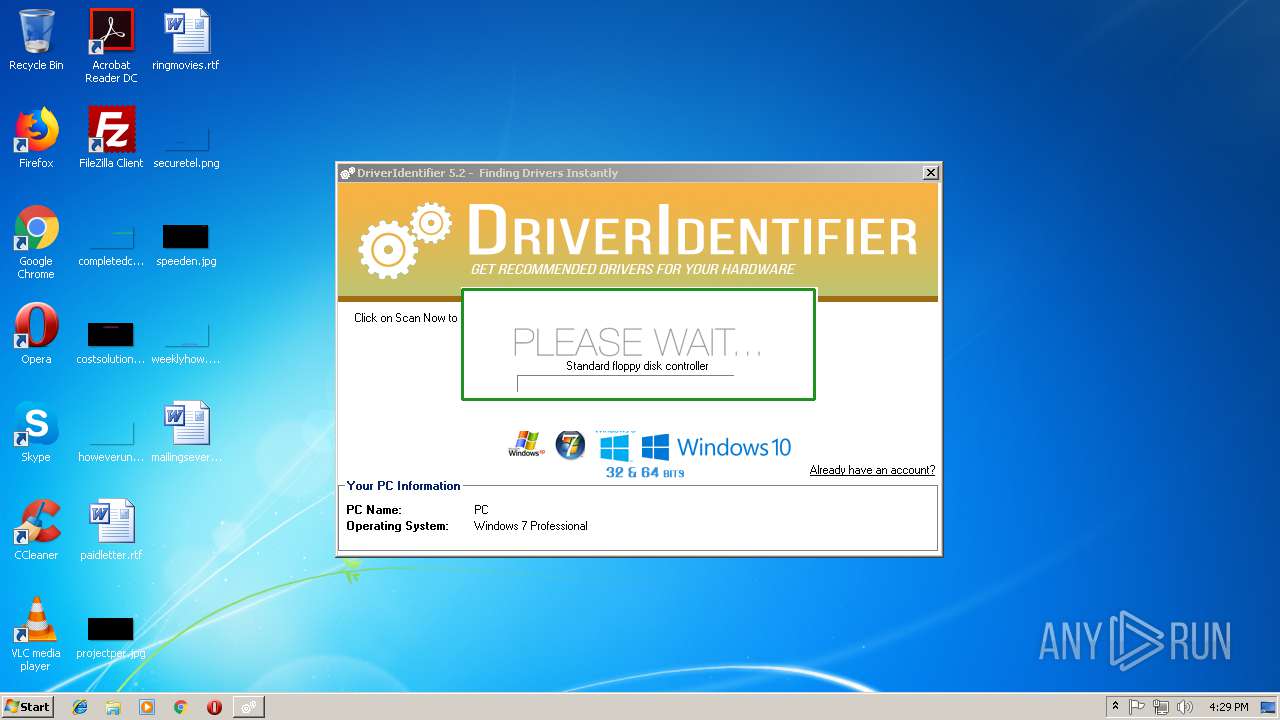Launch FileZilla Client shortcut
Viewport: 1280px width, 720px height.
[111, 138]
